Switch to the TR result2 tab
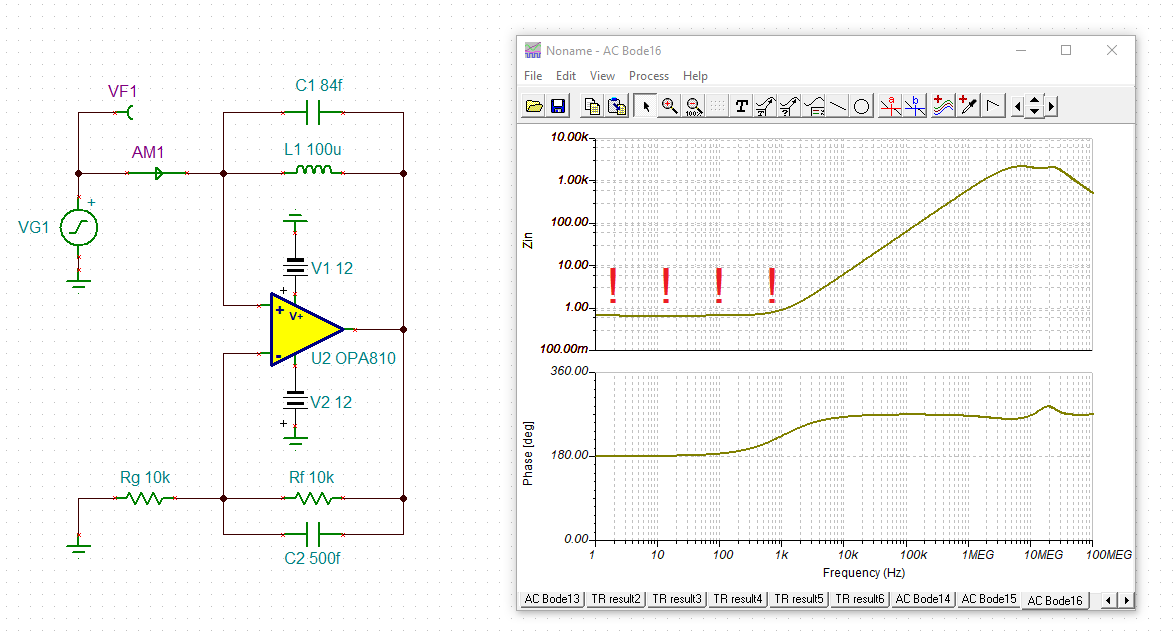Viewport: 1174px width, 635px height. pos(615,599)
